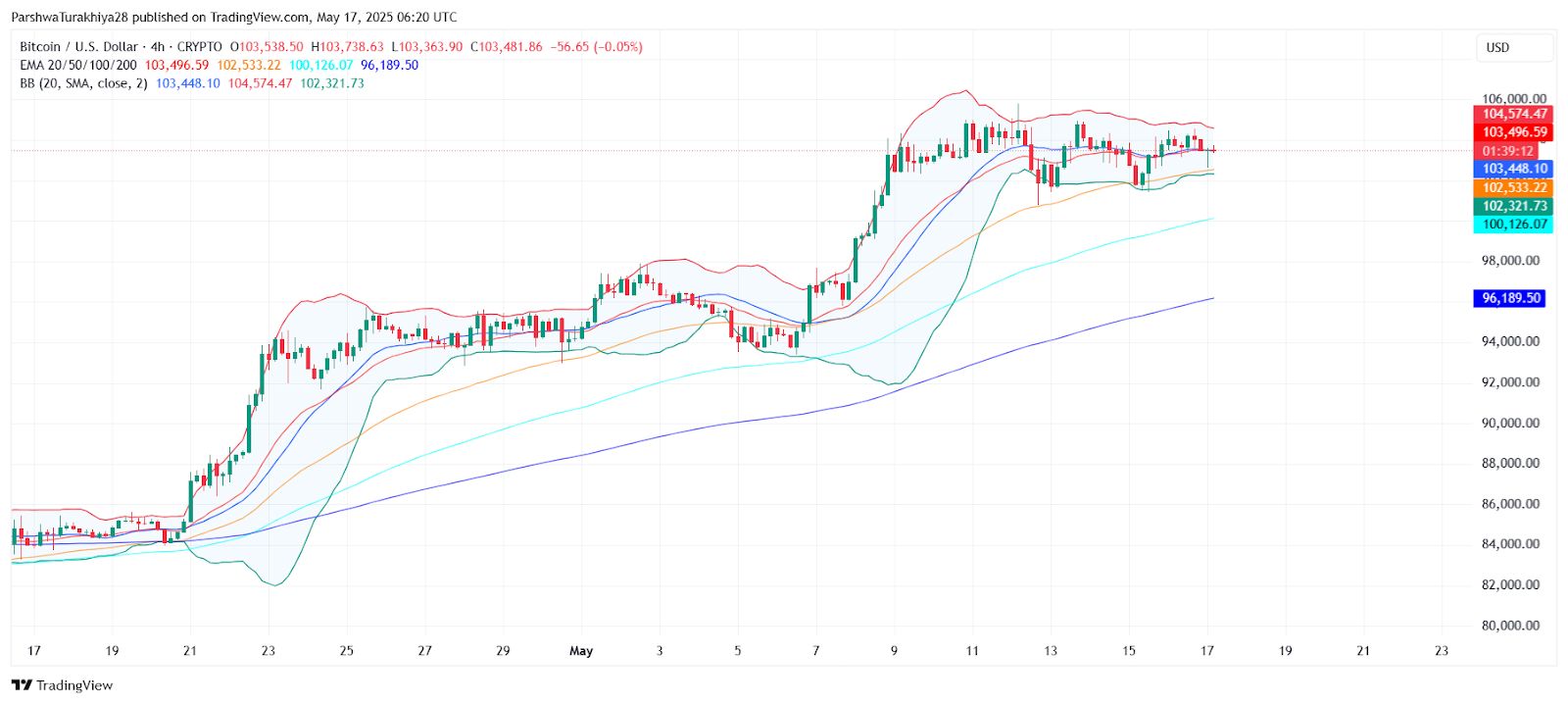The height and width of the screenshot is (704, 1568).
Task: Click the Bitcoin / U.S. Dollar symbol title
Action: (x=80, y=46)
